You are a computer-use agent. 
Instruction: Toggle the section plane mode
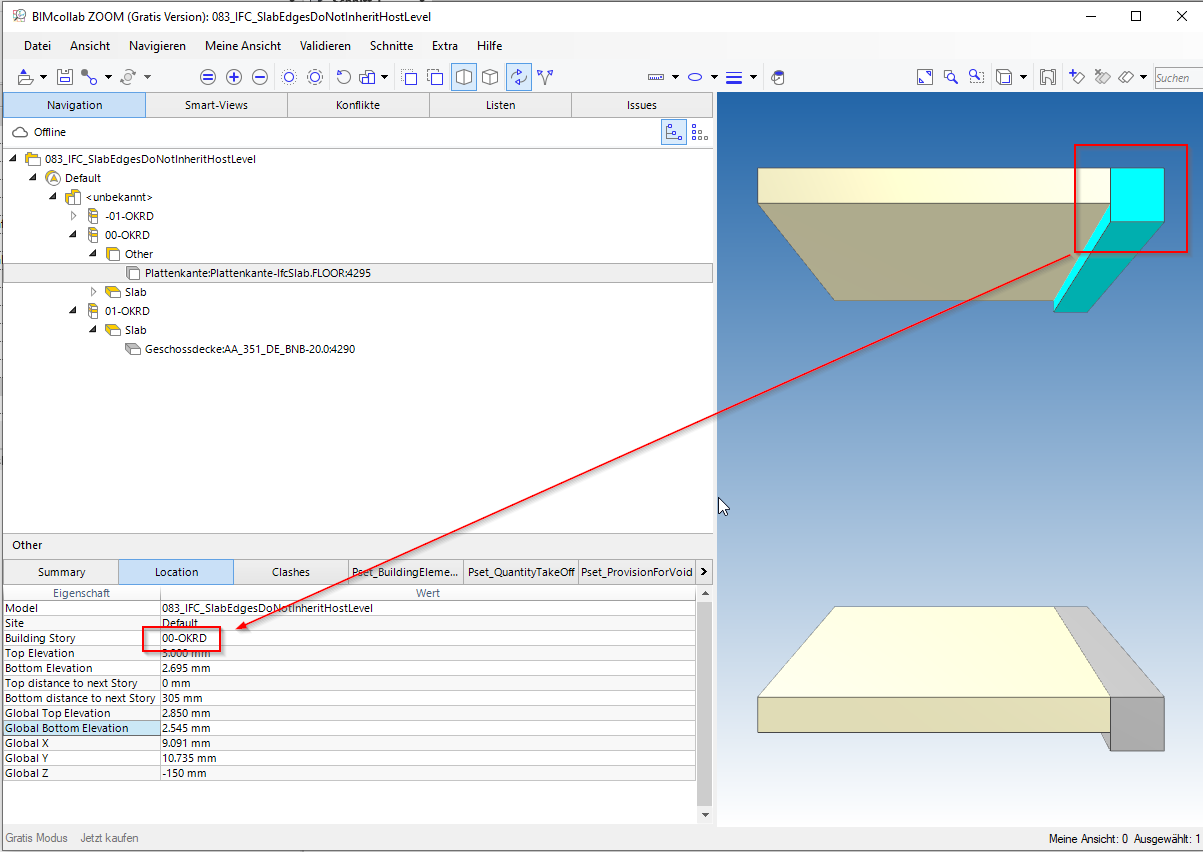coord(463,77)
